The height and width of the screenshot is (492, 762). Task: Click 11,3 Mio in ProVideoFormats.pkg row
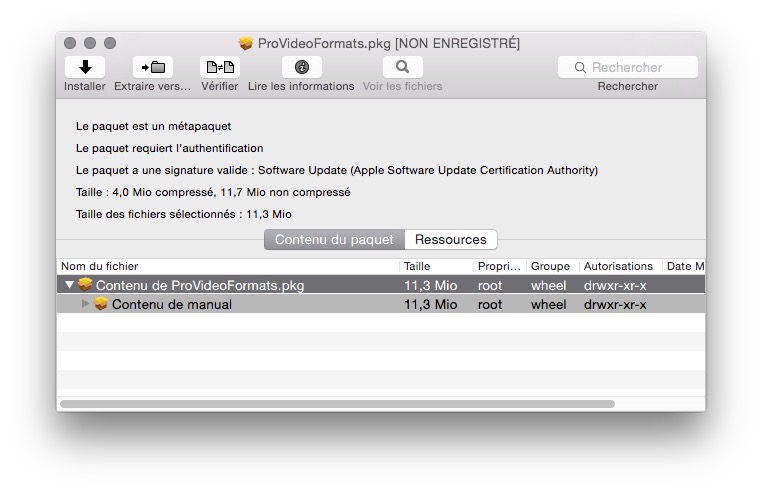[x=431, y=285]
